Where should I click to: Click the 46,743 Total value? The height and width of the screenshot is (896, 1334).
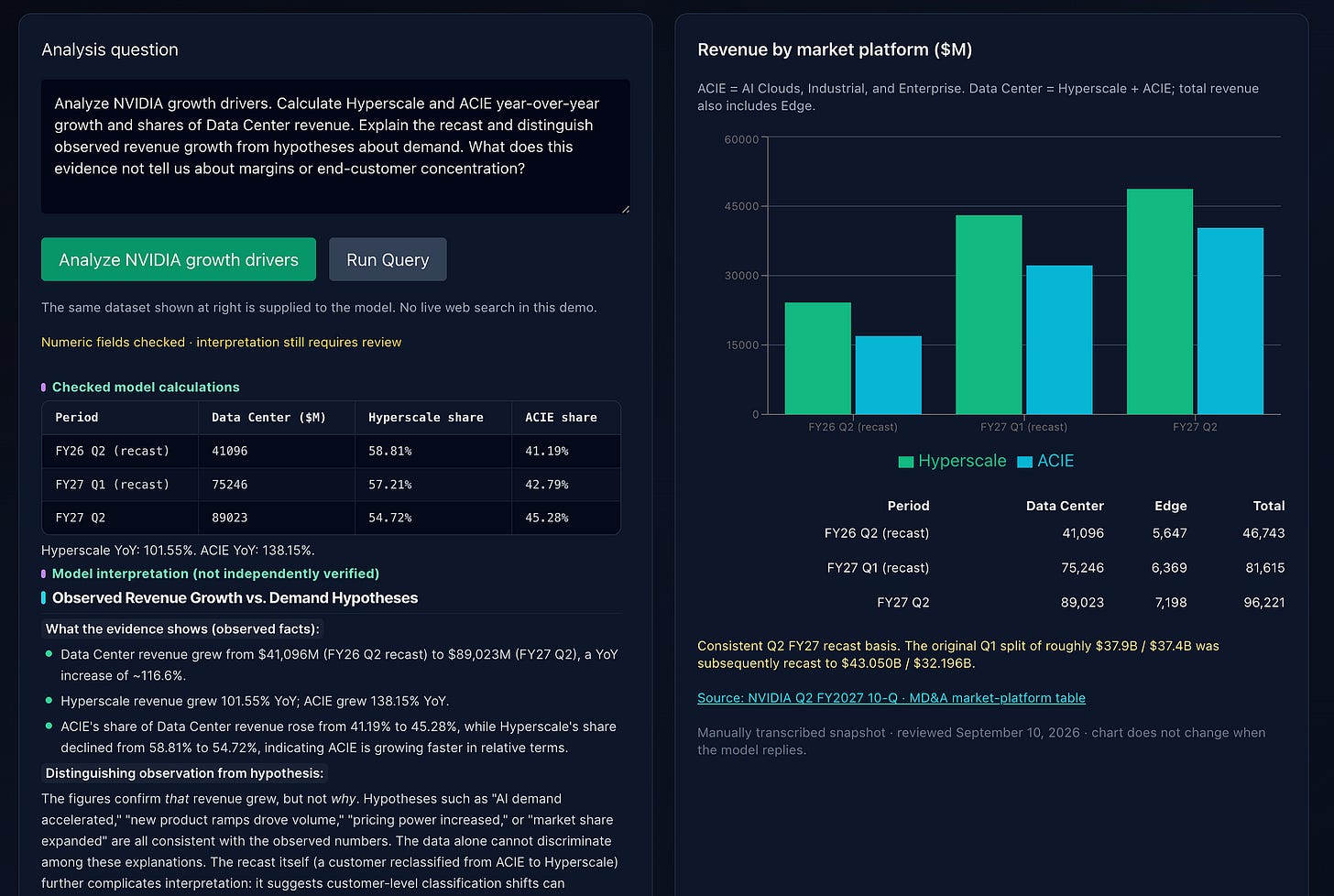click(x=1264, y=533)
